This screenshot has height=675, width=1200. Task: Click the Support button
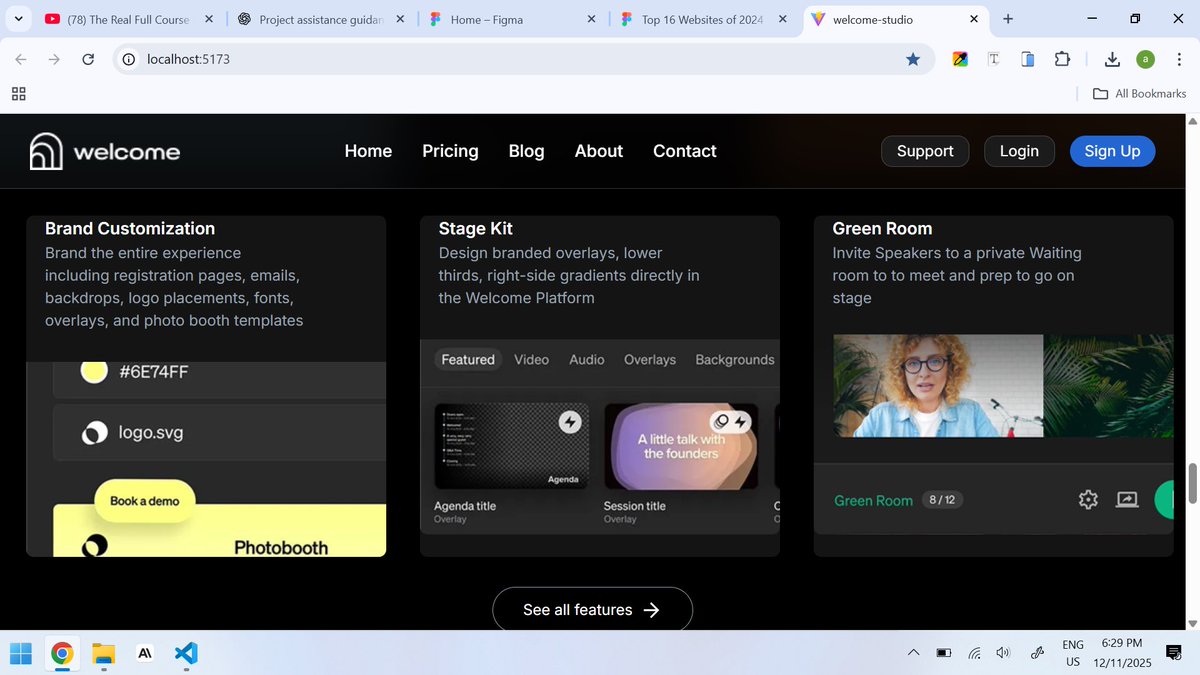[925, 151]
